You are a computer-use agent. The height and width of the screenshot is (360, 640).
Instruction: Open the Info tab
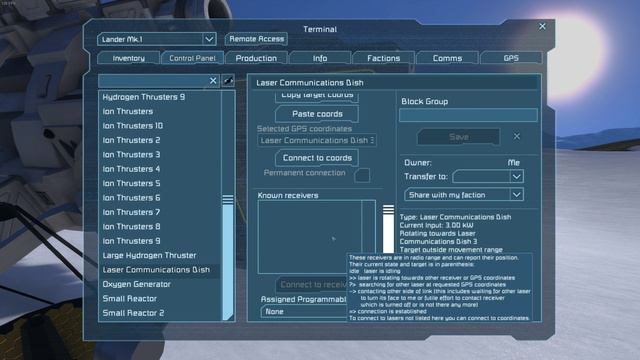coord(320,58)
